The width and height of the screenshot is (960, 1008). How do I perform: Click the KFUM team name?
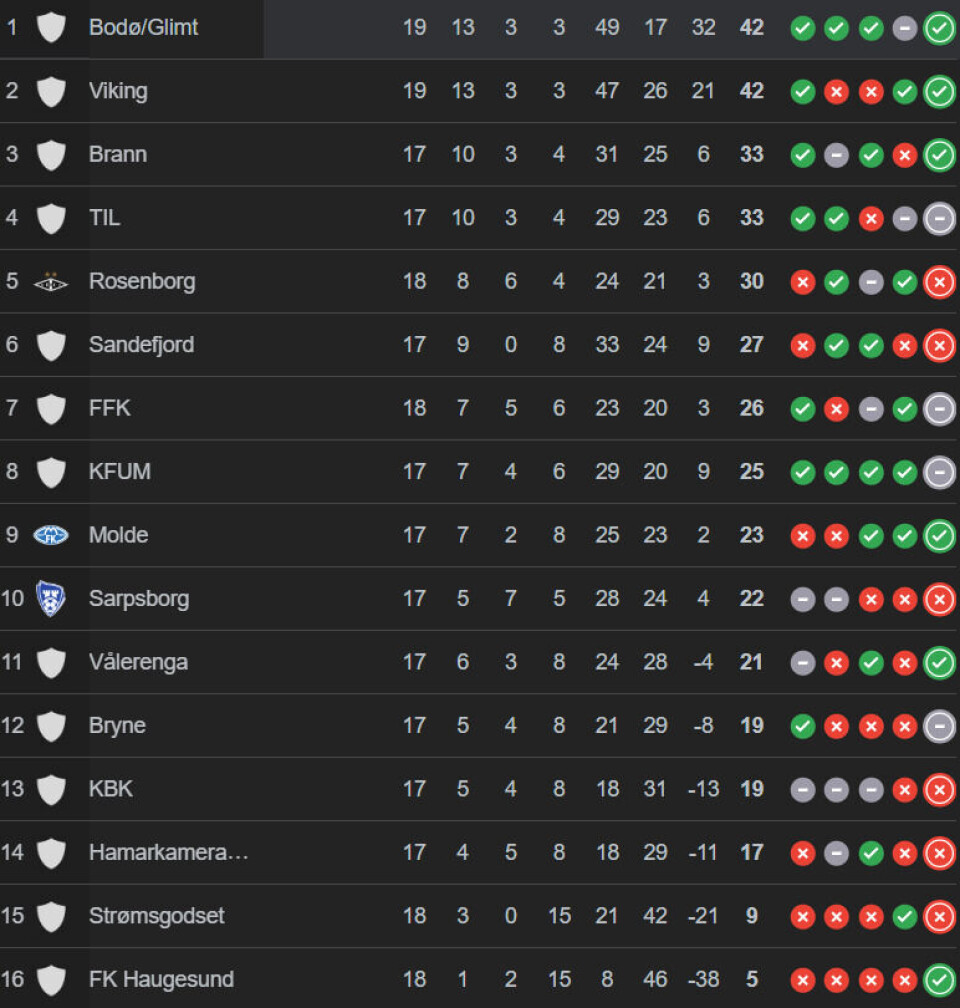(120, 472)
